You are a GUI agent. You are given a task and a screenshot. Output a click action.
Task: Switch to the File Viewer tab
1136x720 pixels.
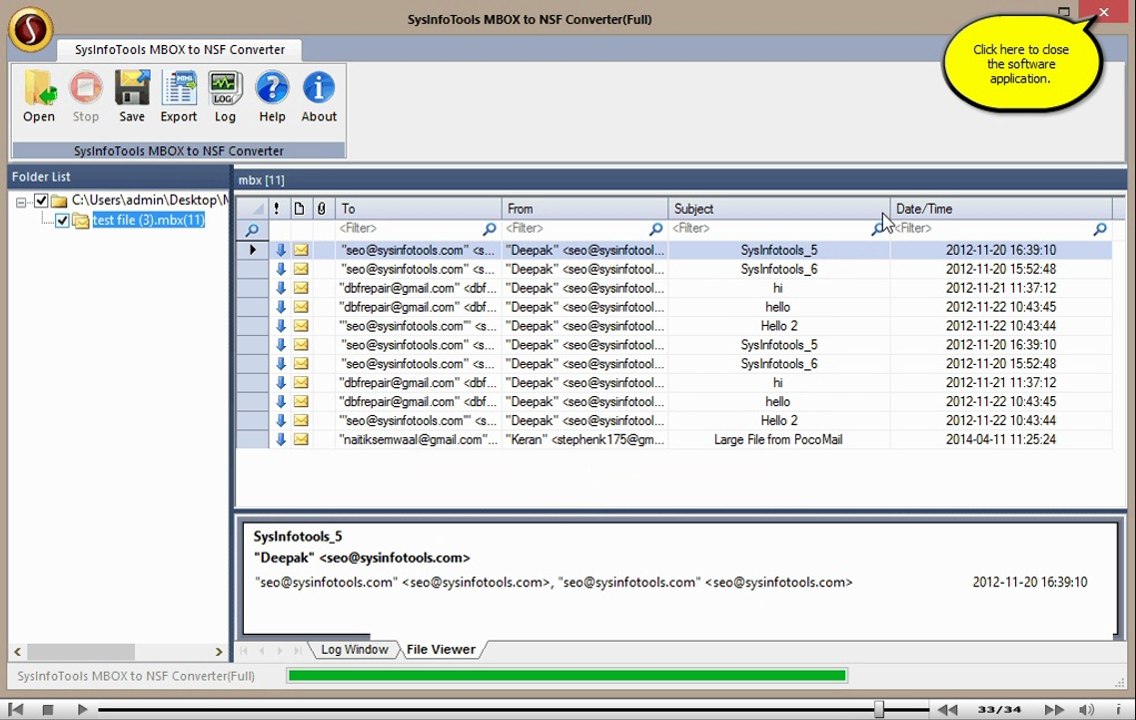440,649
